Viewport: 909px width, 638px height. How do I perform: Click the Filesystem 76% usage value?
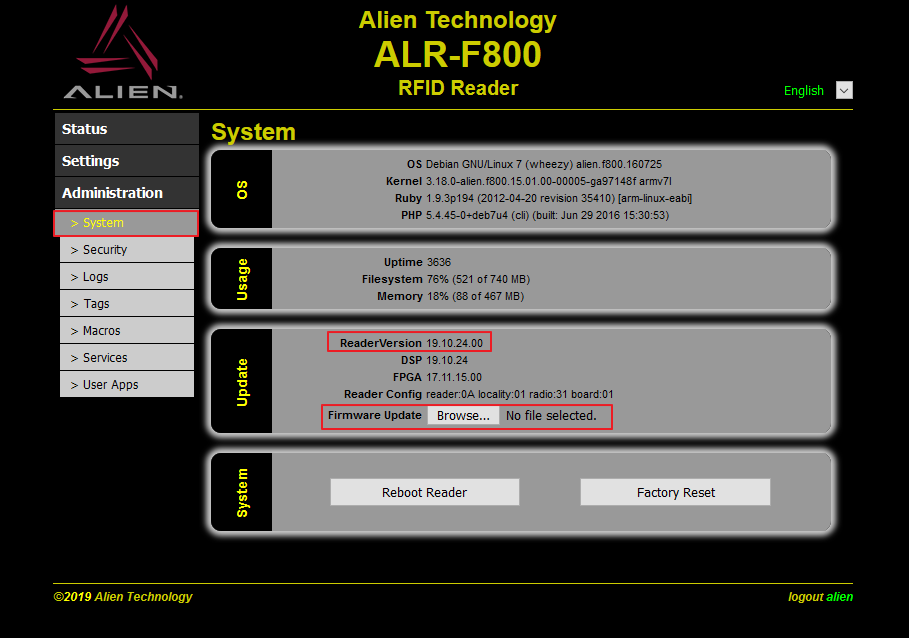[x=478, y=279]
